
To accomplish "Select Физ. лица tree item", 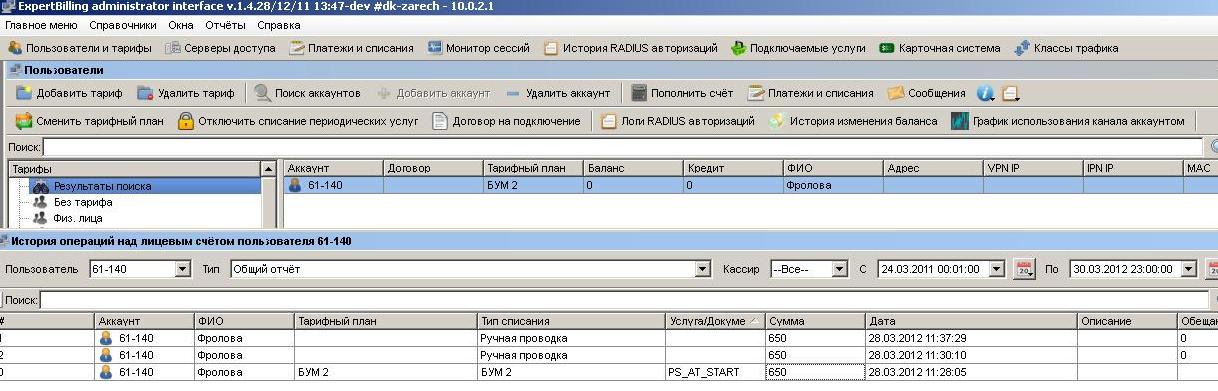I will point(77,218).
